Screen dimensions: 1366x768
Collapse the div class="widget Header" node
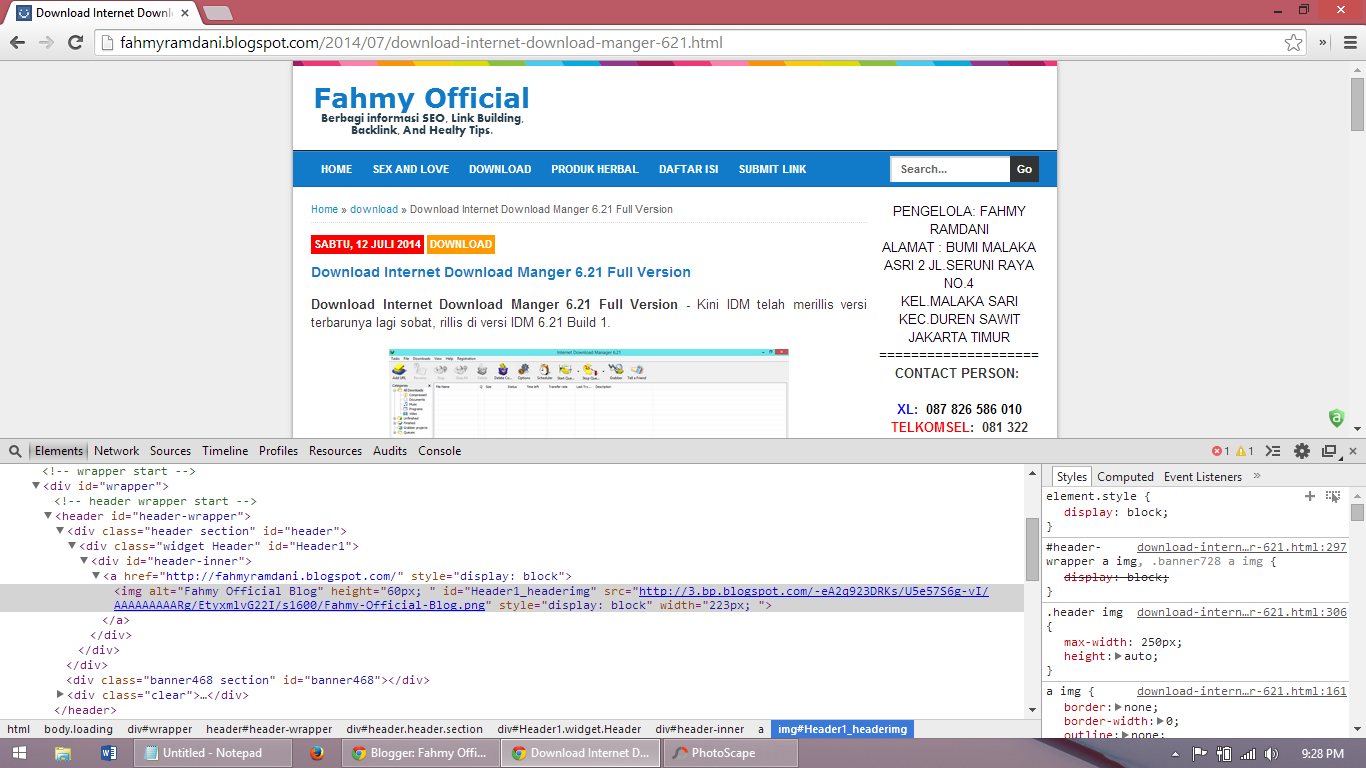(x=72, y=546)
